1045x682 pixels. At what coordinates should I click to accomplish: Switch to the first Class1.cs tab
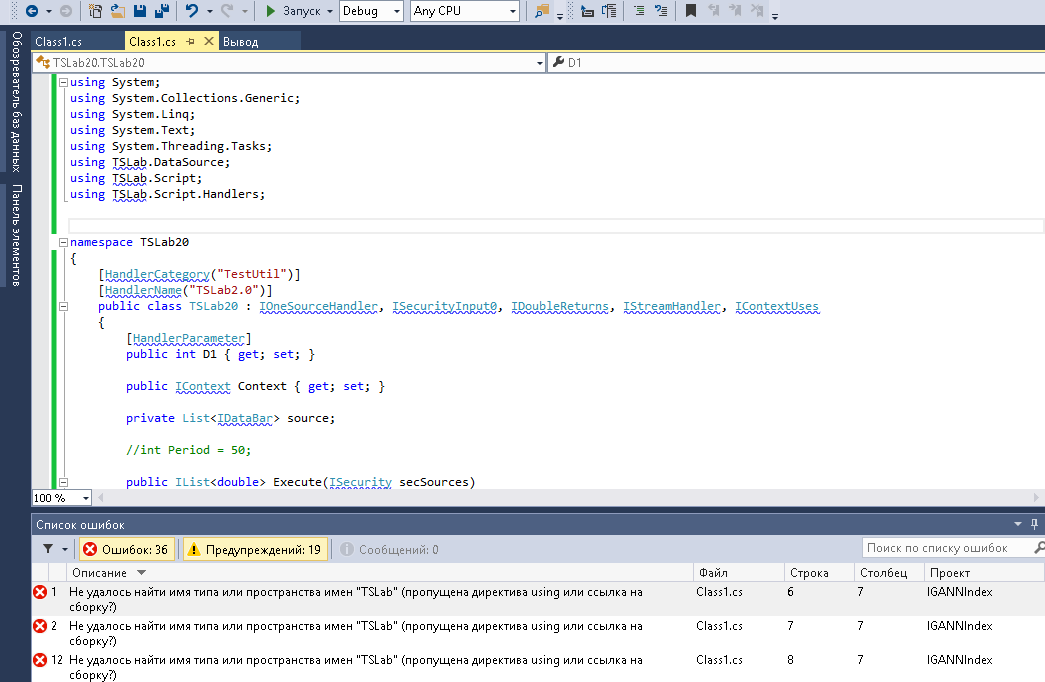[58, 42]
